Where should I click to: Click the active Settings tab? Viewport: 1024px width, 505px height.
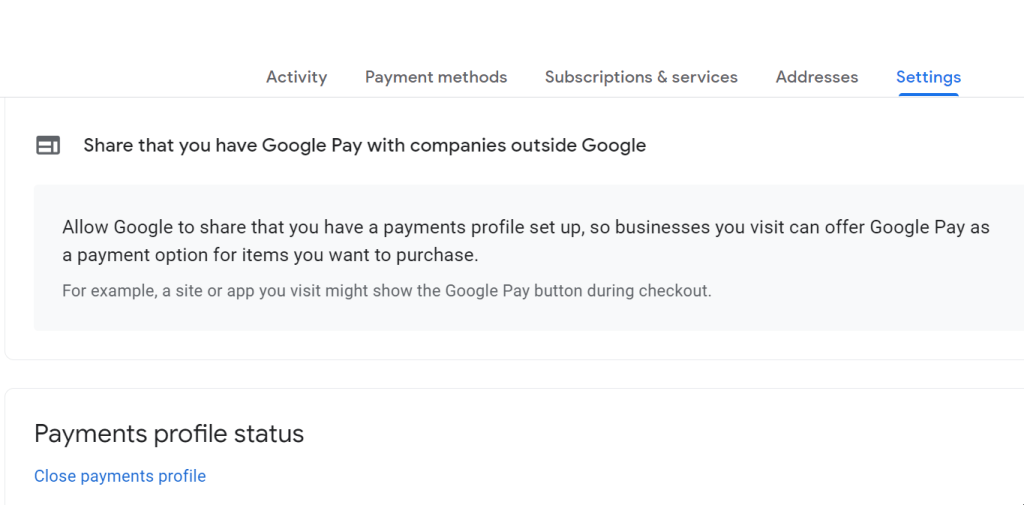tap(928, 77)
